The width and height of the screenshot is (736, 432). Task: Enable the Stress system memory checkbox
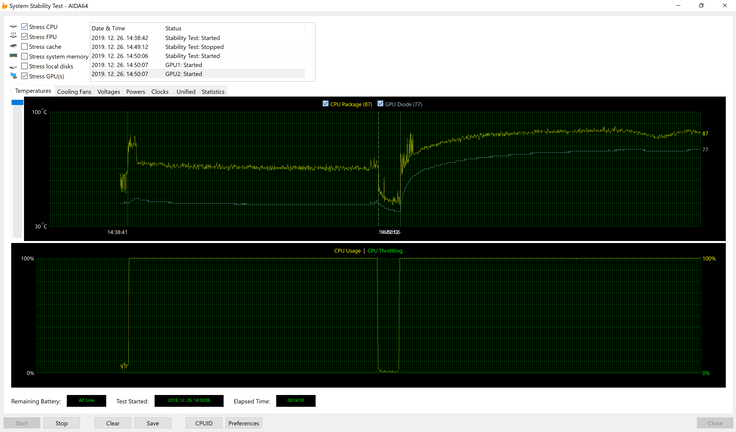pos(24,56)
